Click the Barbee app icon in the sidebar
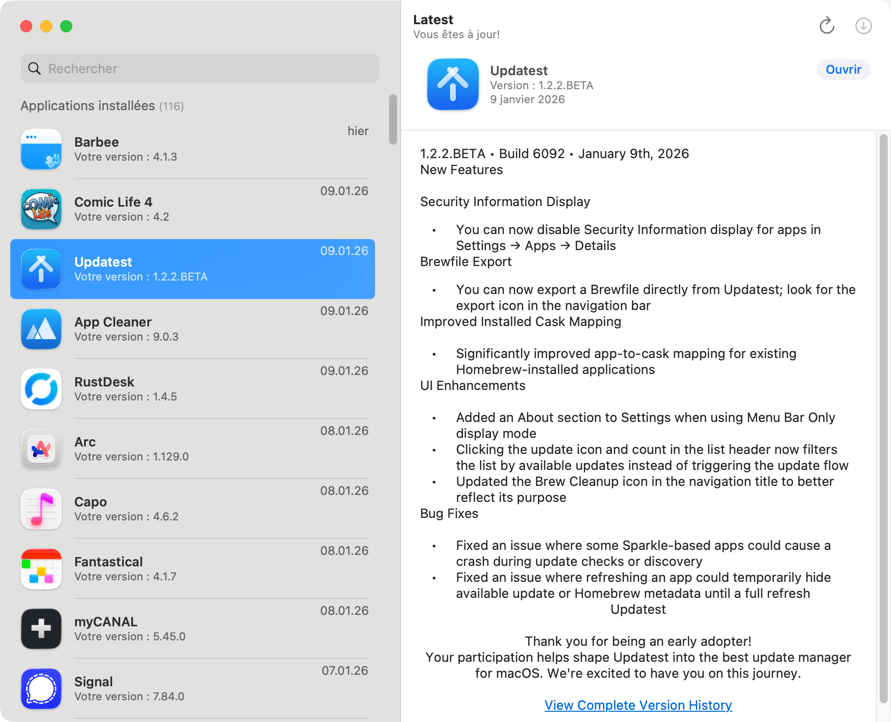Viewport: 891px width, 722px height. point(40,149)
